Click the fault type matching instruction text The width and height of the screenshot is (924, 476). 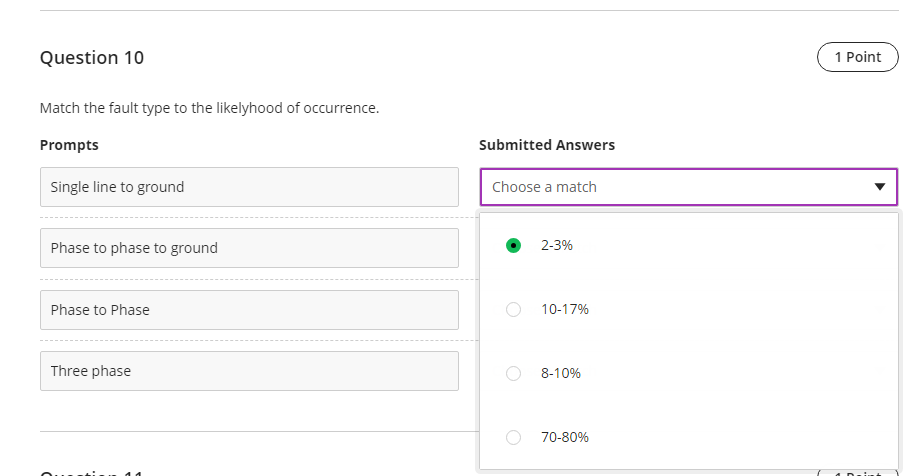pyautogui.click(x=209, y=108)
